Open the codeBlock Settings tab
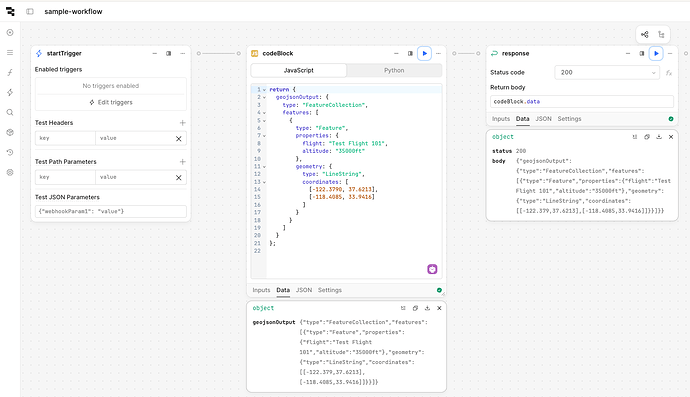 click(x=330, y=290)
